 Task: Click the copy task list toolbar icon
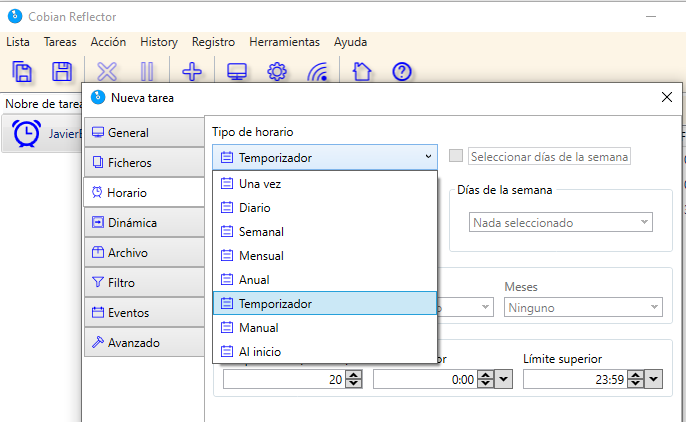tap(22, 71)
